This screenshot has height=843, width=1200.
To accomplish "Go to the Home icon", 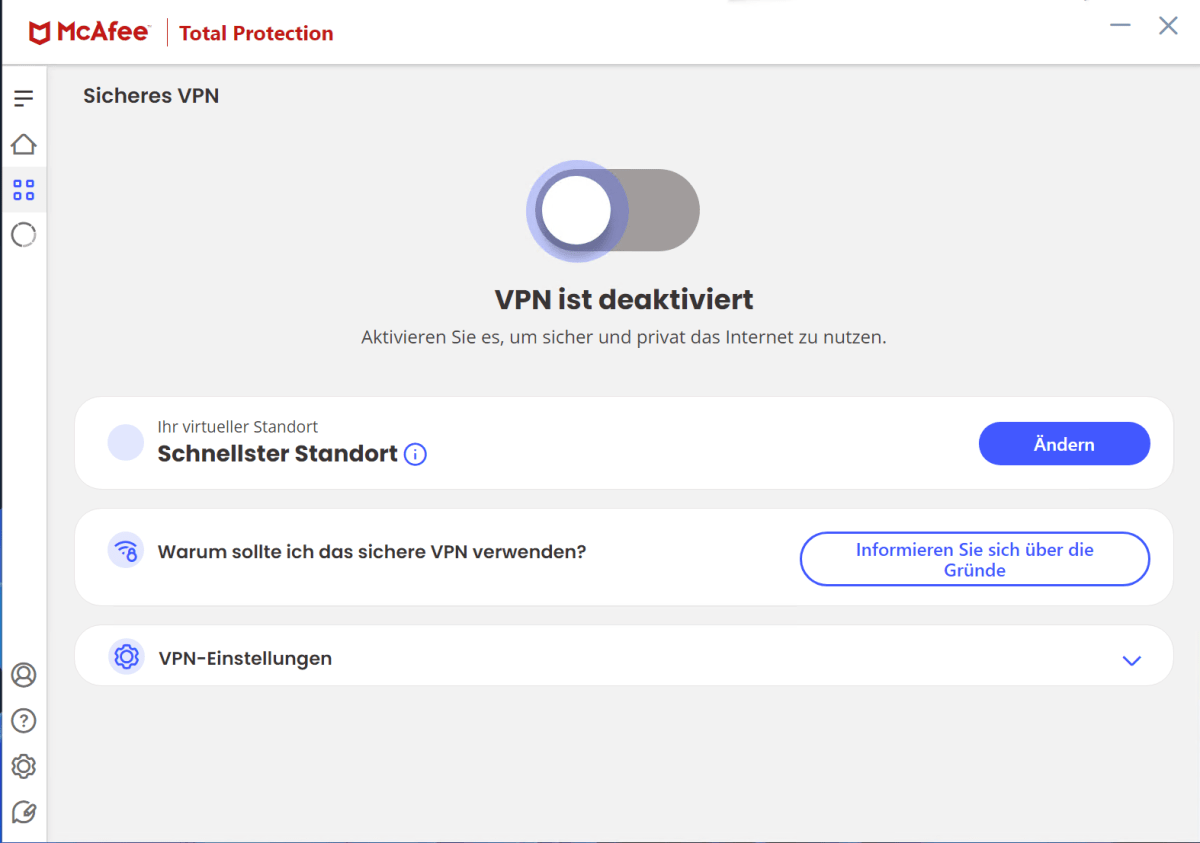I will (23, 144).
